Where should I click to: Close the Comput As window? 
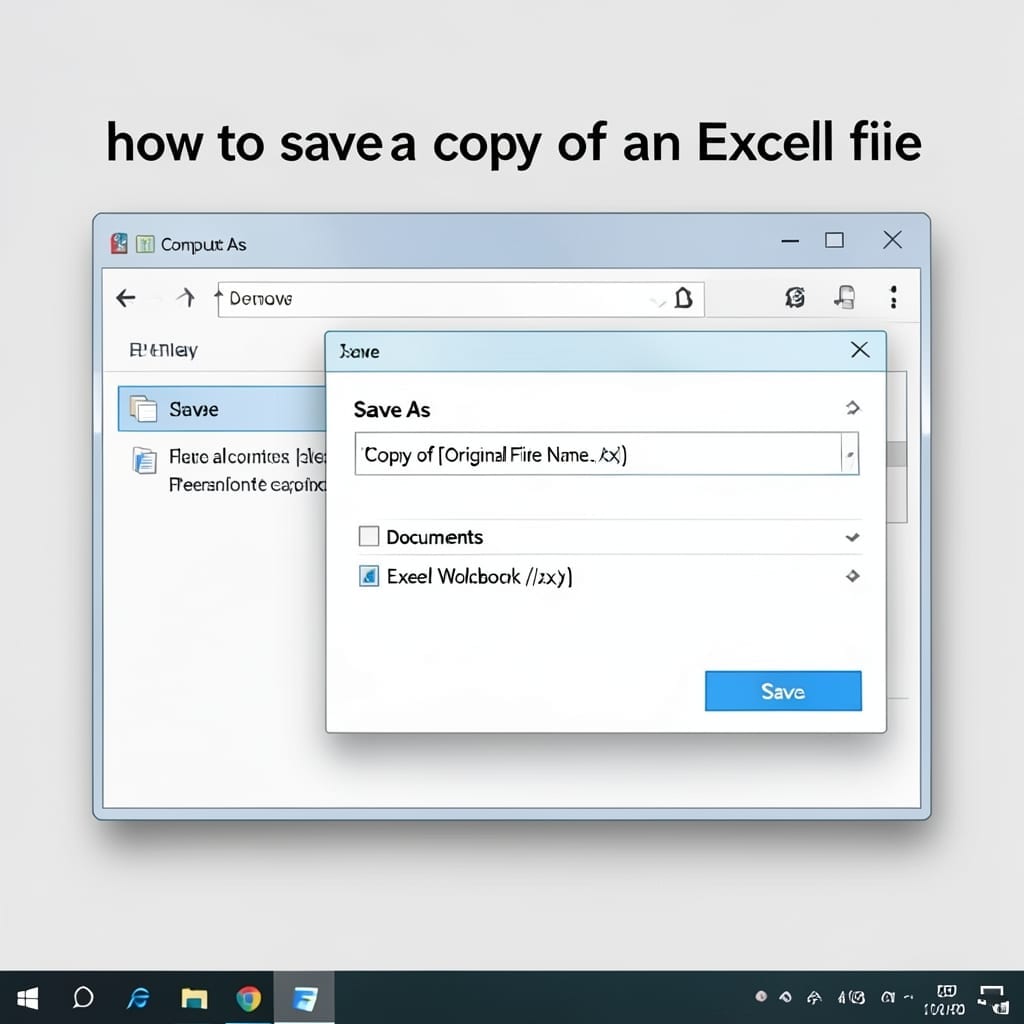(x=892, y=240)
